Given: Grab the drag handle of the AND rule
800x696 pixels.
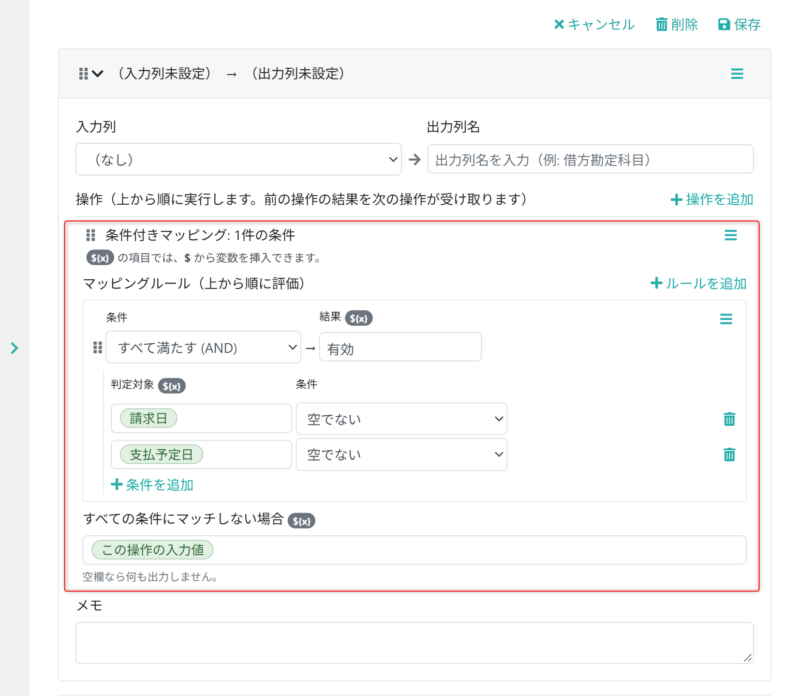Looking at the screenshot, I should (x=97, y=348).
